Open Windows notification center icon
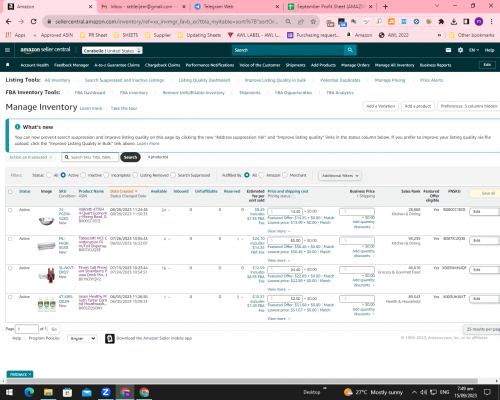This screenshot has height=400, width=500. click(487, 392)
